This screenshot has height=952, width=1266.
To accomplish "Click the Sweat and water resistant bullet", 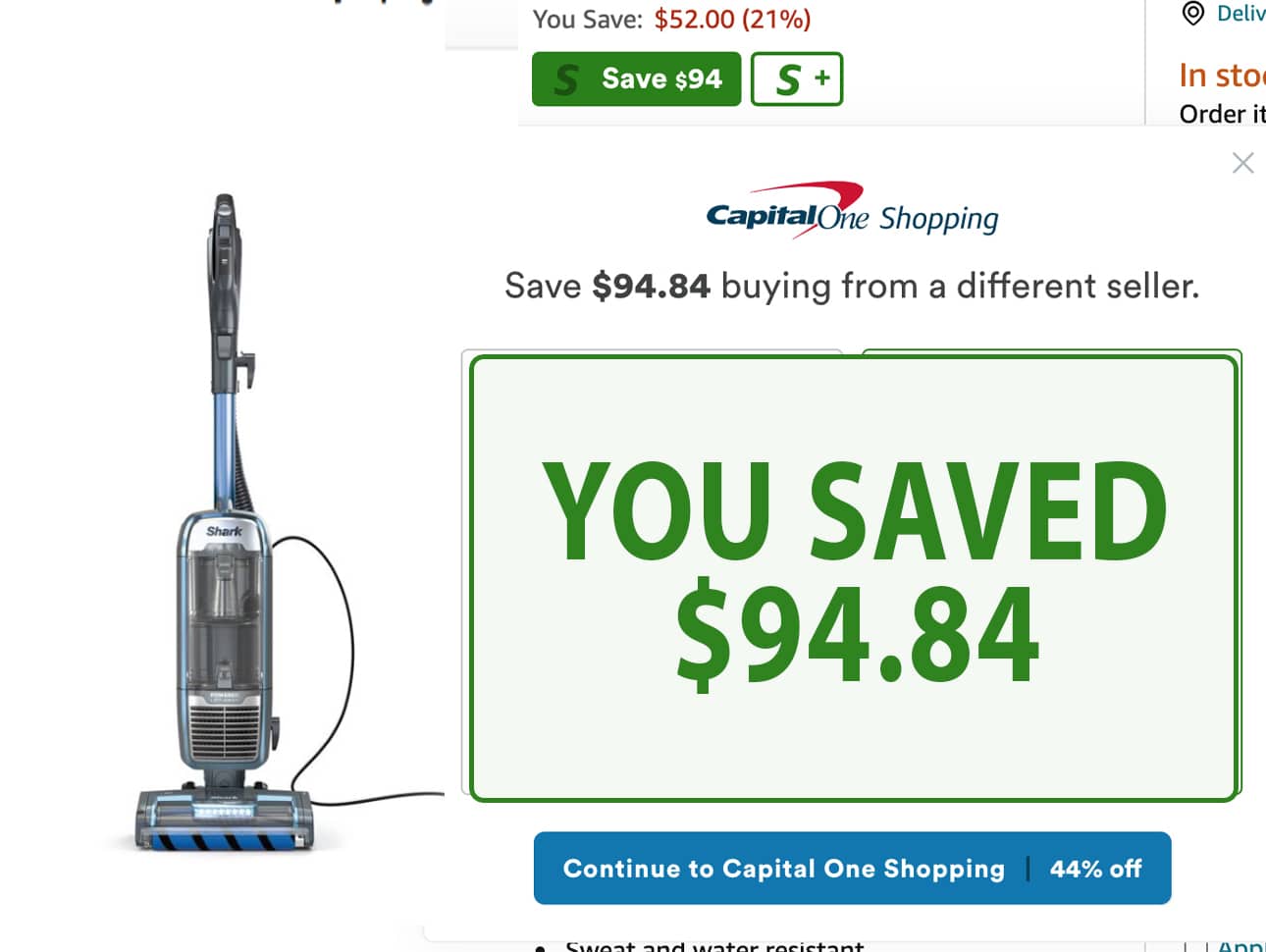I will [x=714, y=946].
